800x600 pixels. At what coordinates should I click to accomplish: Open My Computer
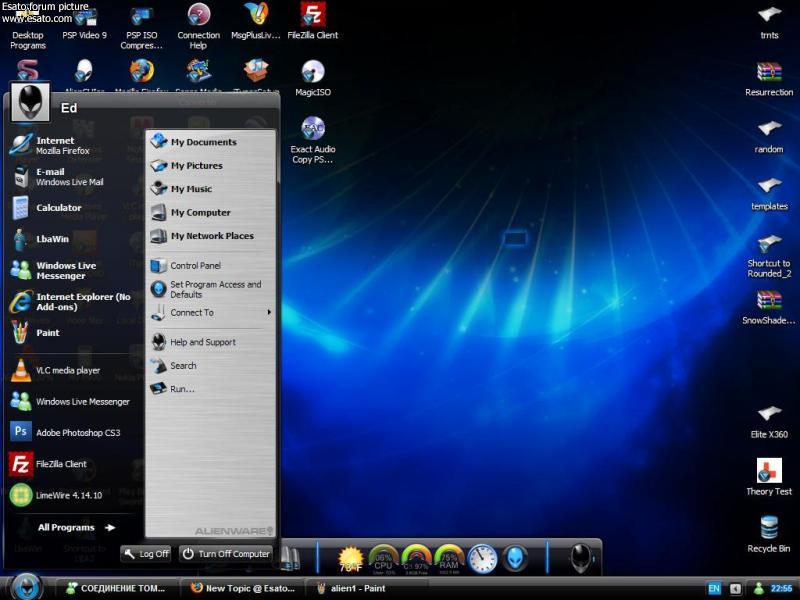pos(211,212)
